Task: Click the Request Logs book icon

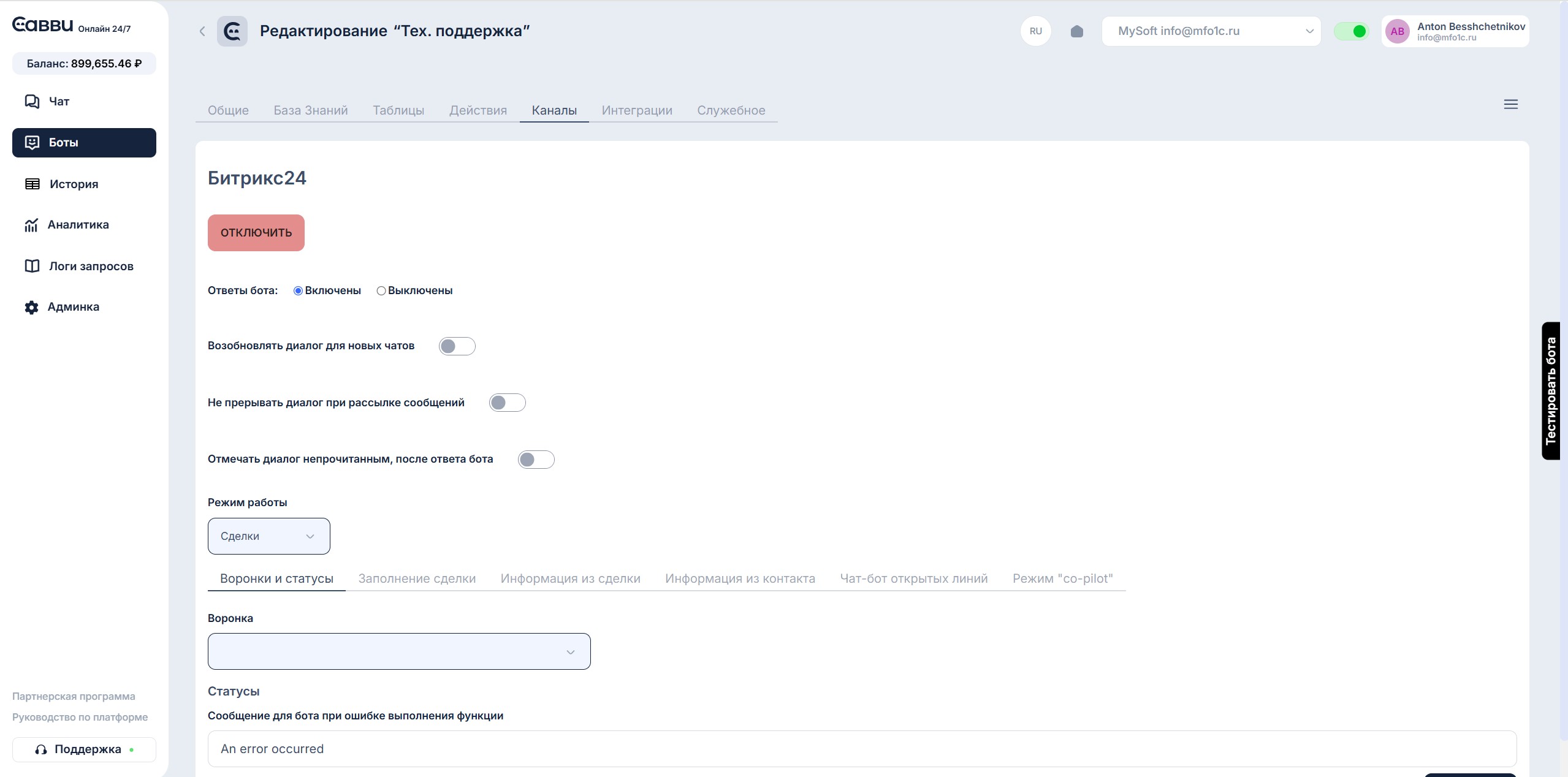Action: pos(32,266)
